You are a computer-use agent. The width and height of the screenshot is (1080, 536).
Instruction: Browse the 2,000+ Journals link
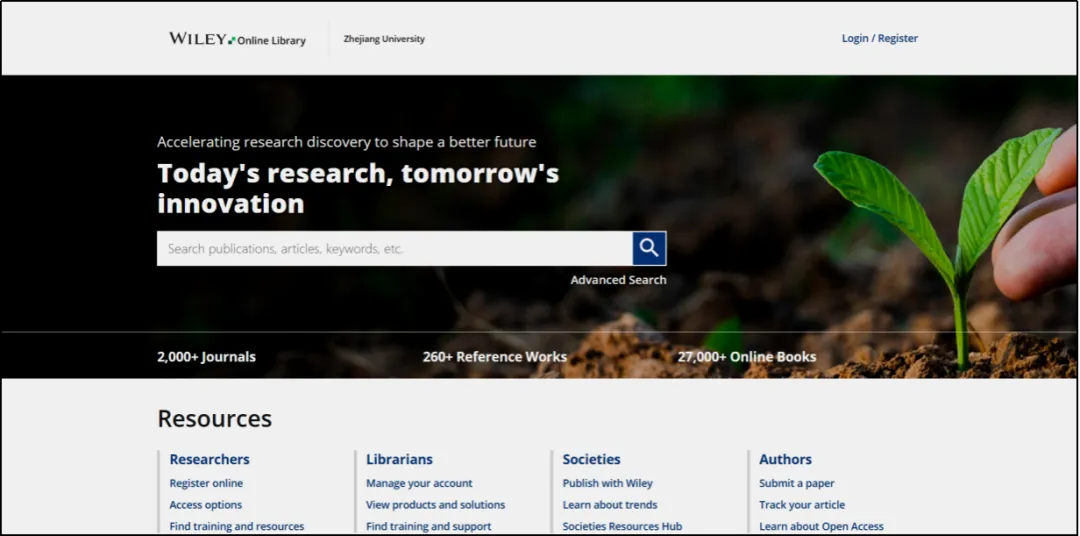[x=207, y=357]
